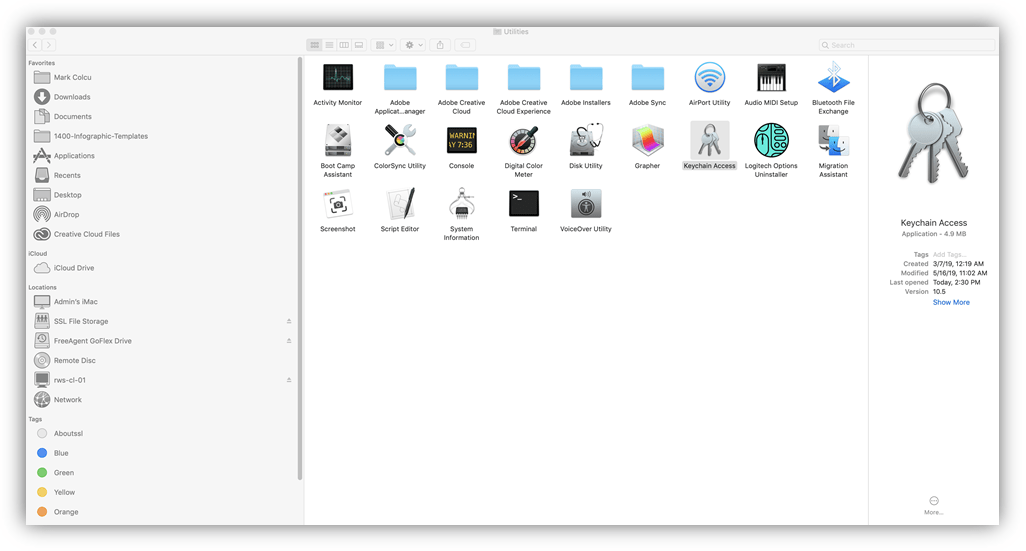Launch AirPort Utility
1026x551 pixels.
tap(709, 78)
